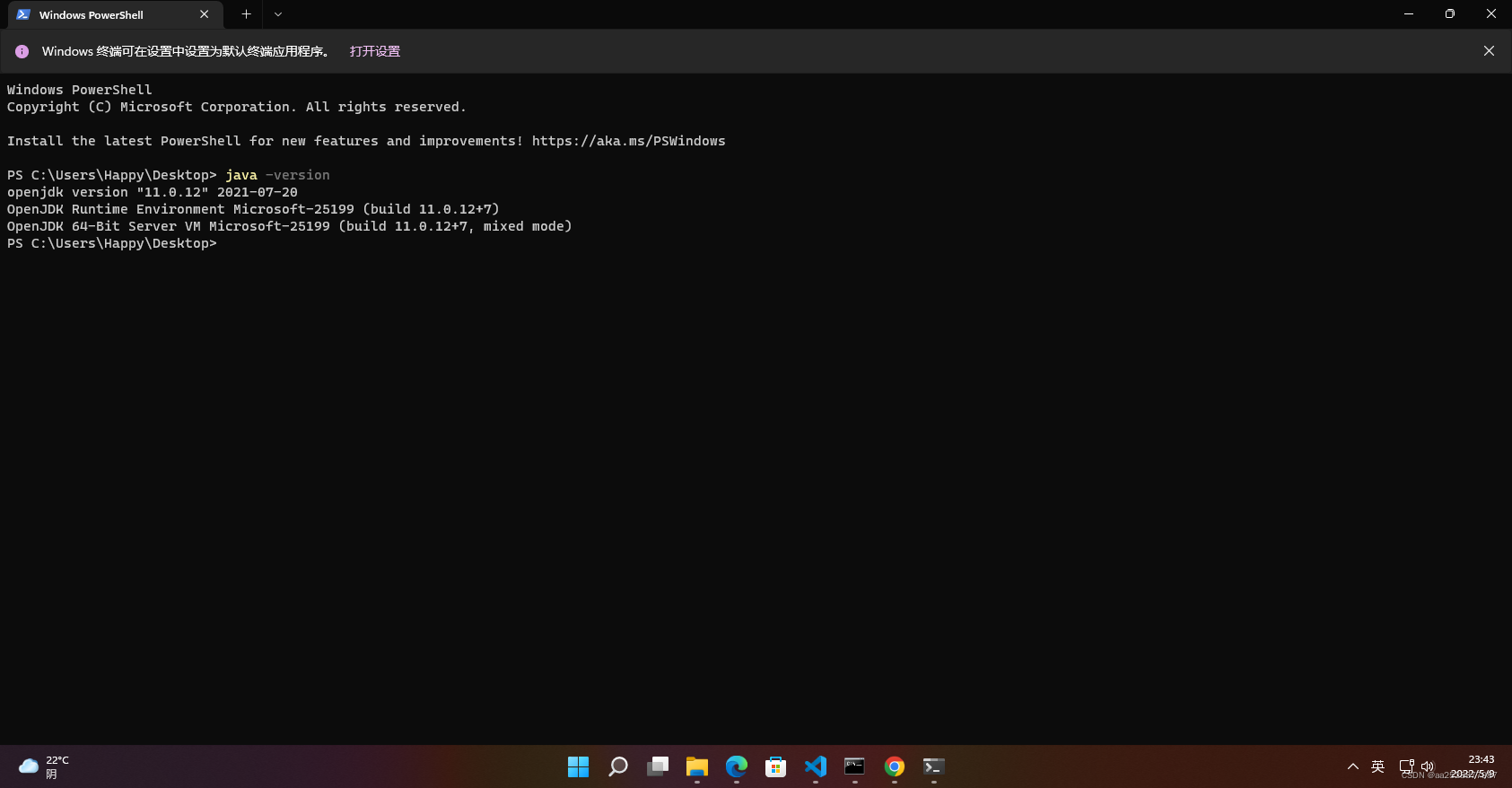The height and width of the screenshot is (788, 1512).
Task: Restore down the terminal window
Action: tap(1450, 14)
